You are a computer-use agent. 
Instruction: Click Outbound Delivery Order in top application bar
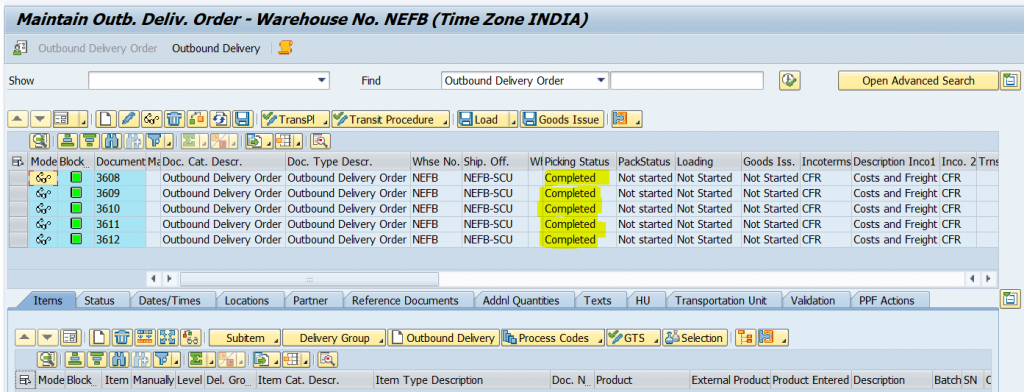pyautogui.click(x=98, y=48)
